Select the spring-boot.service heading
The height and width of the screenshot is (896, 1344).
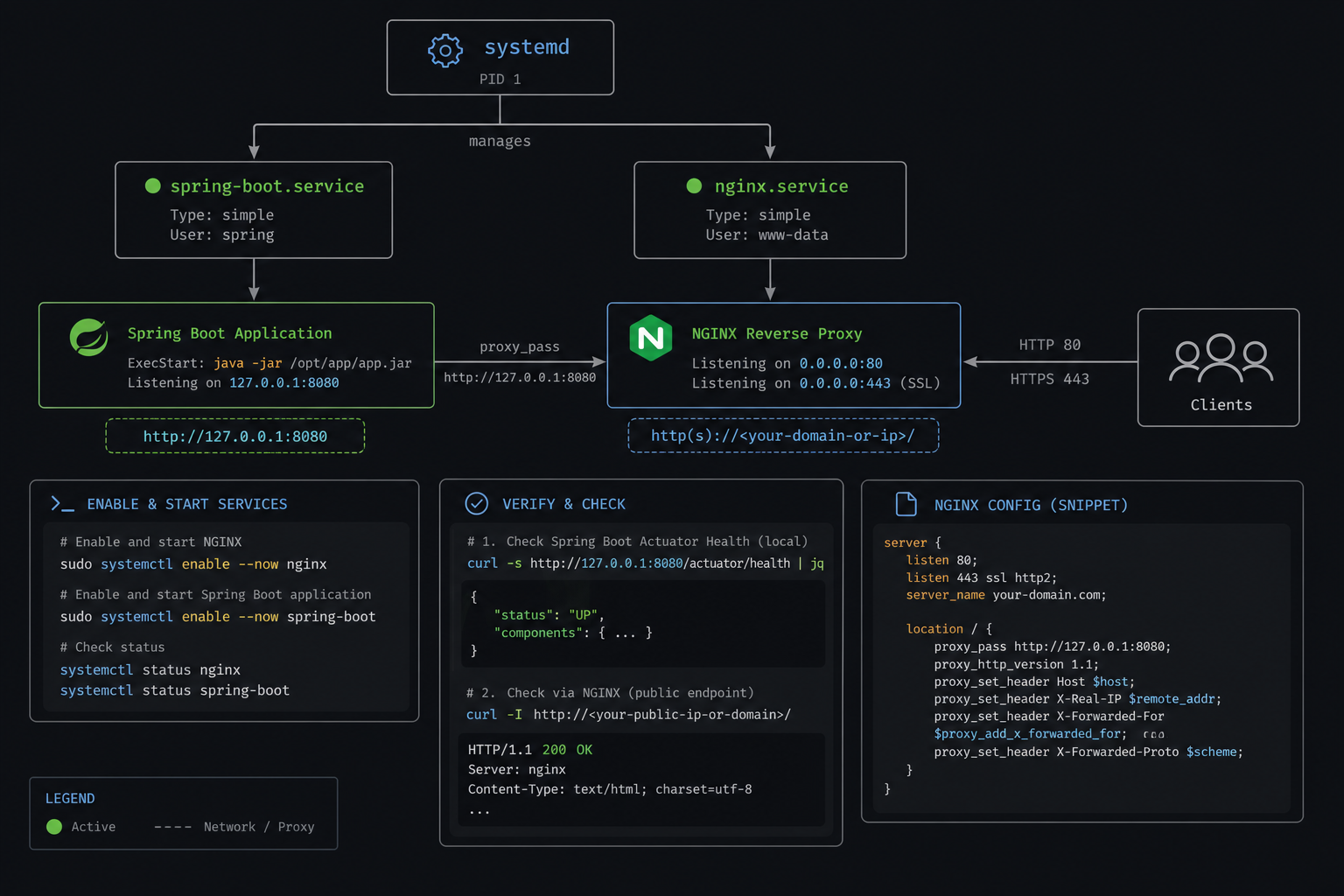267,186
